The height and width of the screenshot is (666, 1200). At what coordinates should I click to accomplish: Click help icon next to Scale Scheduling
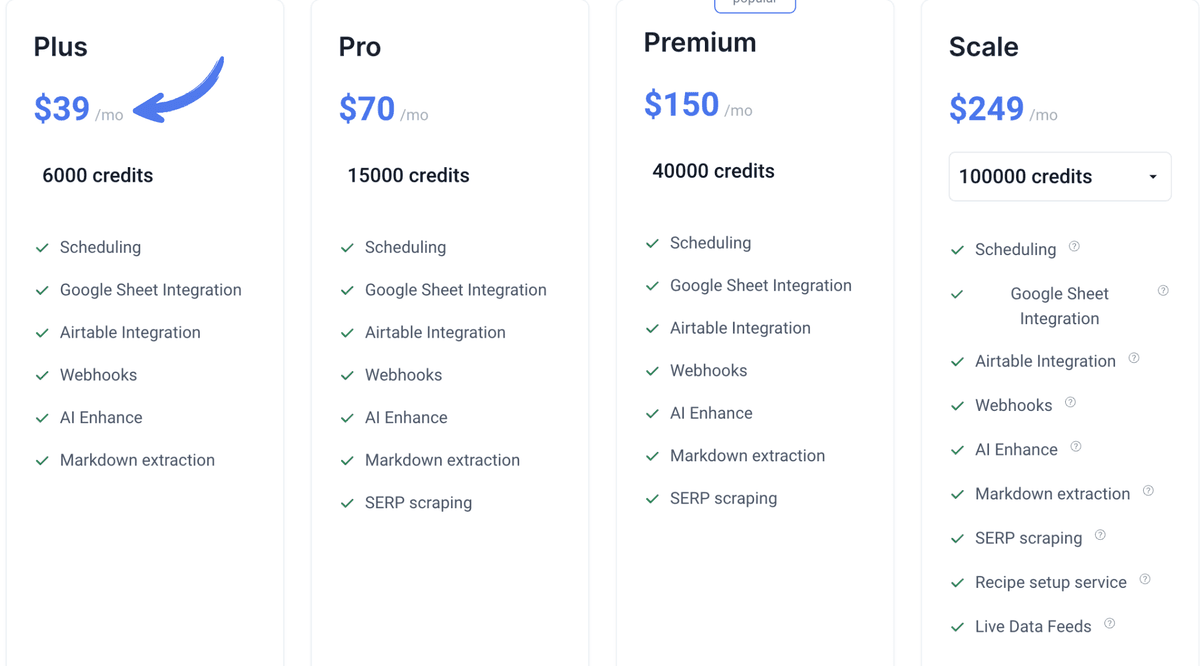1074,247
